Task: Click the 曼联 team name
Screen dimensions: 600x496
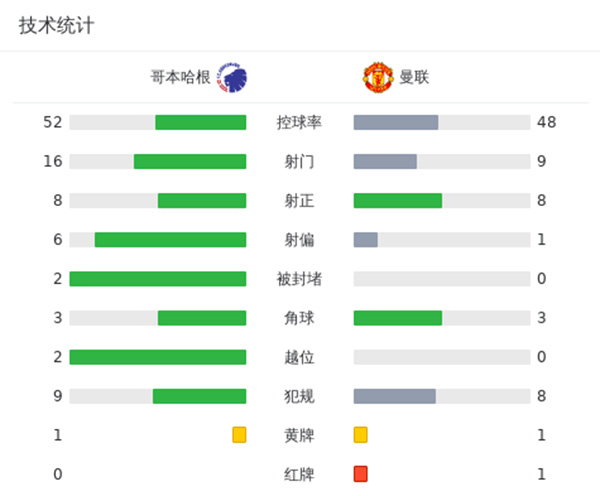Action: [414, 77]
